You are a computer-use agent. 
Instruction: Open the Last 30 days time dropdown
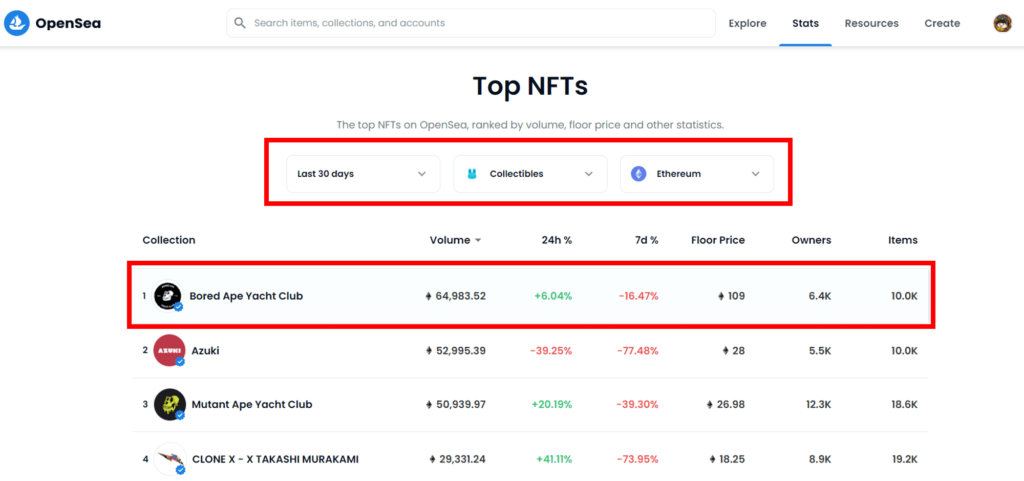coord(363,174)
